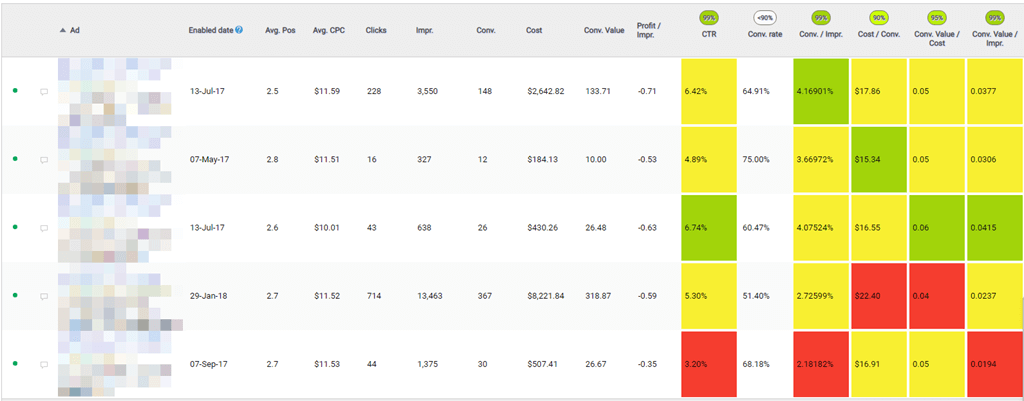1024x401 pixels.
Task: Sort the table by the Cost column header
Action: [x=534, y=31]
